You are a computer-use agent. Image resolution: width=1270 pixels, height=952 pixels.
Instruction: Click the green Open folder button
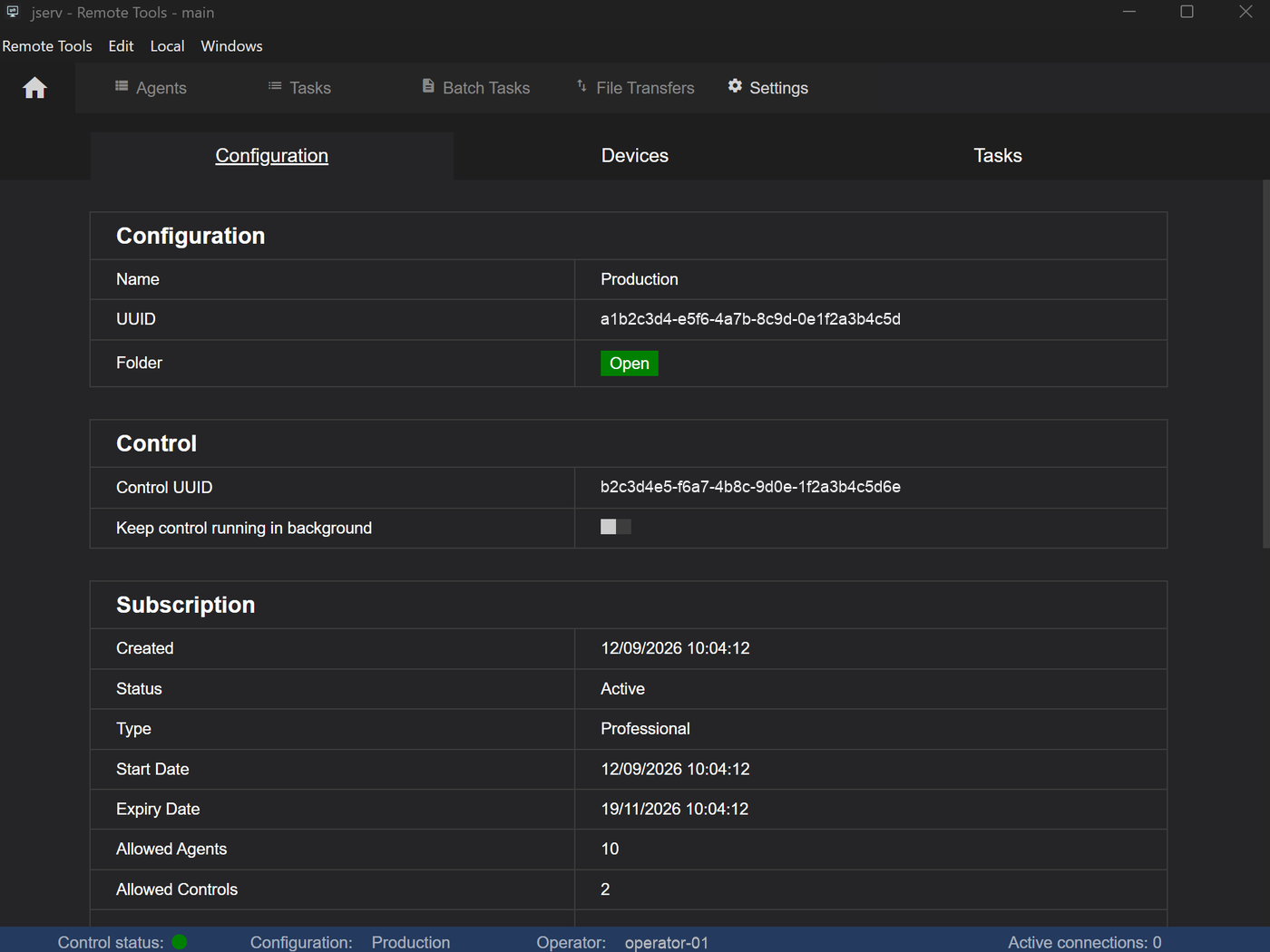(x=630, y=364)
